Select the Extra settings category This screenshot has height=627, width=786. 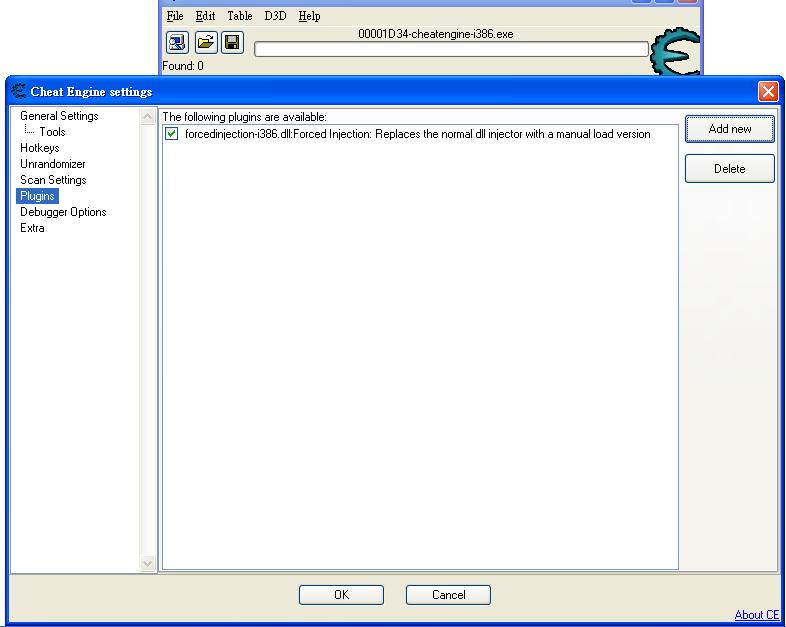[x=32, y=228]
